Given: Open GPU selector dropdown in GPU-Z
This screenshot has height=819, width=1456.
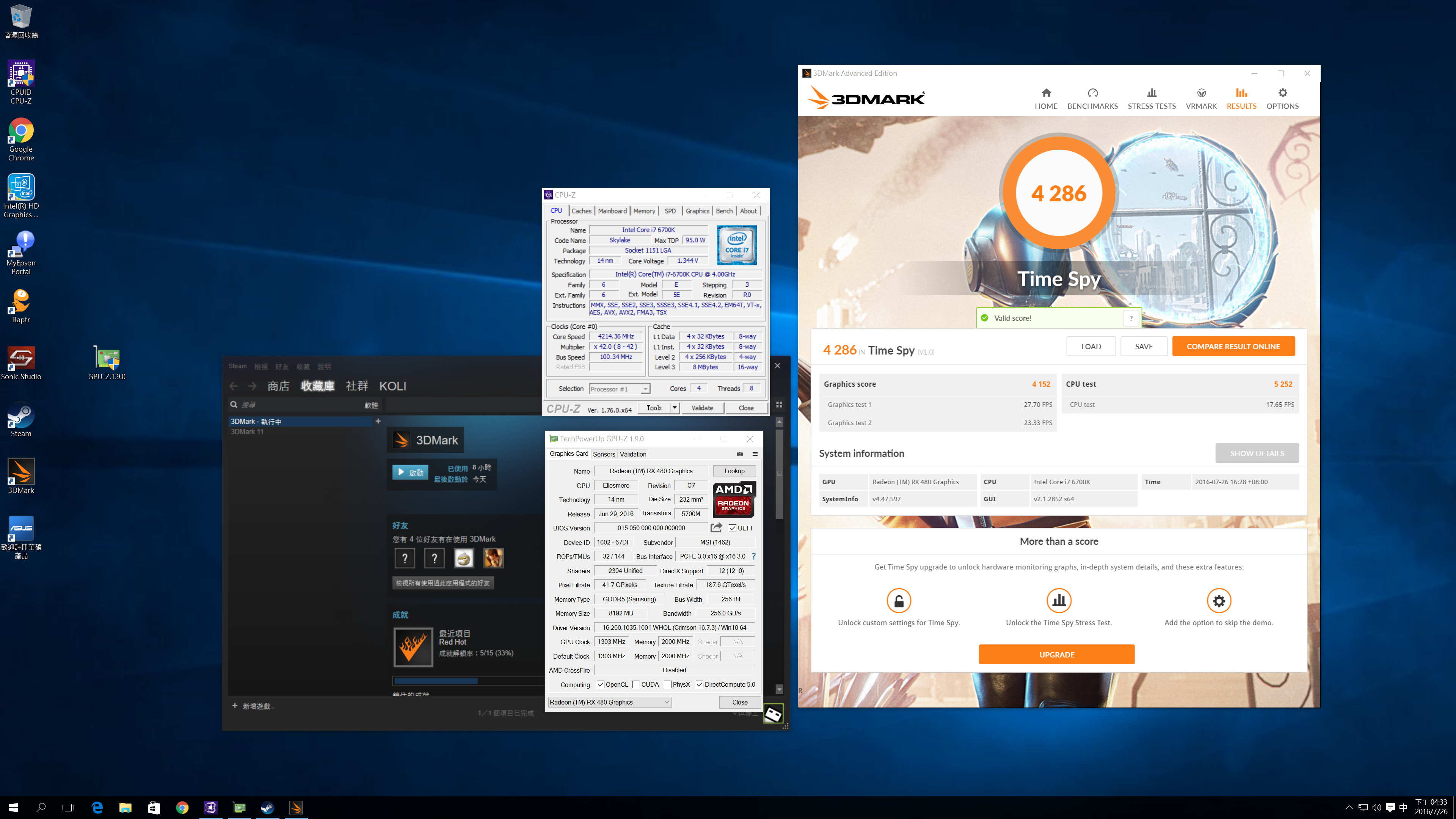Looking at the screenshot, I should [x=609, y=702].
